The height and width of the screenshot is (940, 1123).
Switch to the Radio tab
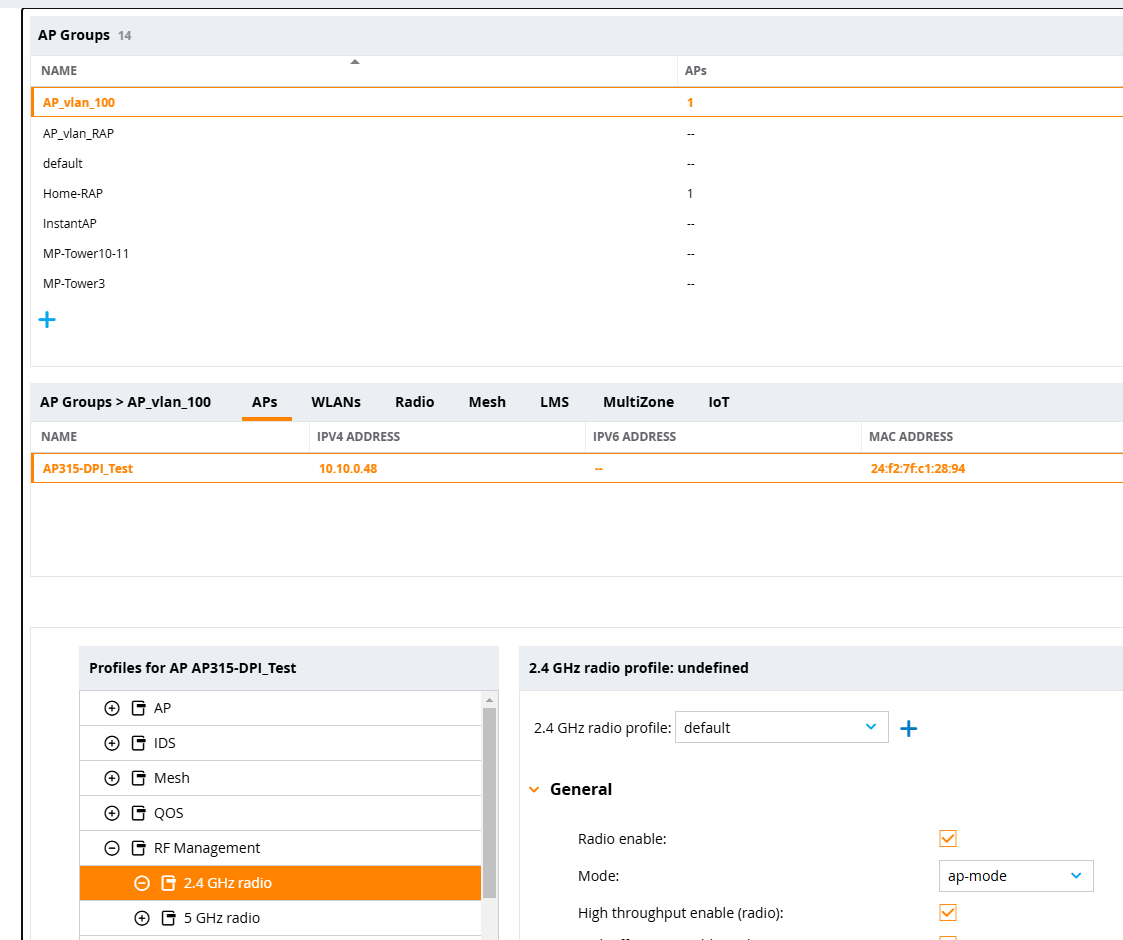pos(415,402)
